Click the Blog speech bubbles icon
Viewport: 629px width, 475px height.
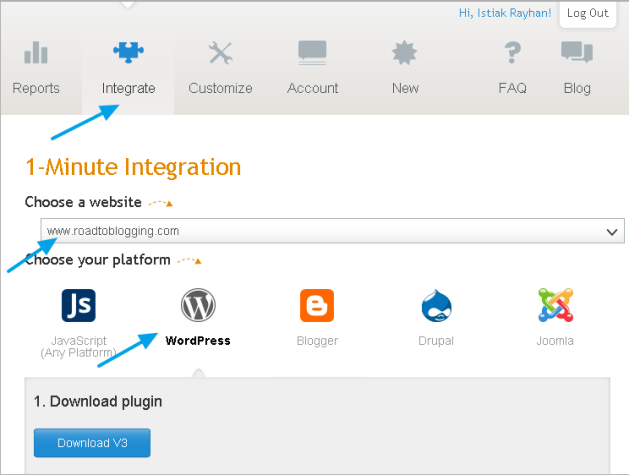pos(577,52)
